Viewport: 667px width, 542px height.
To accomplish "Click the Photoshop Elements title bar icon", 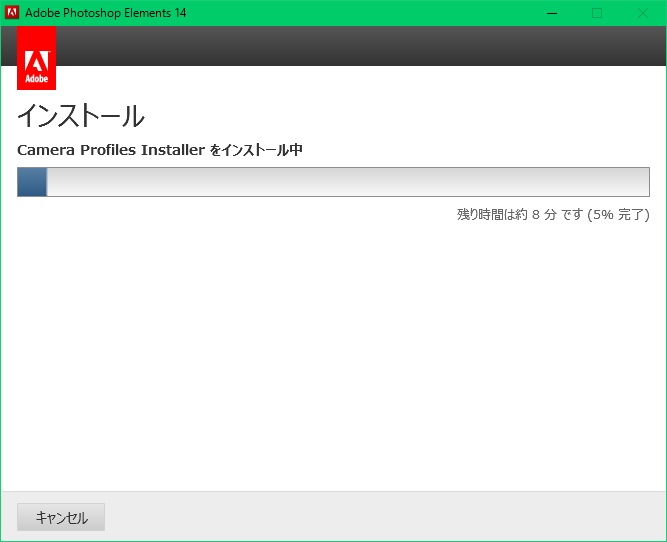I will click(11, 13).
